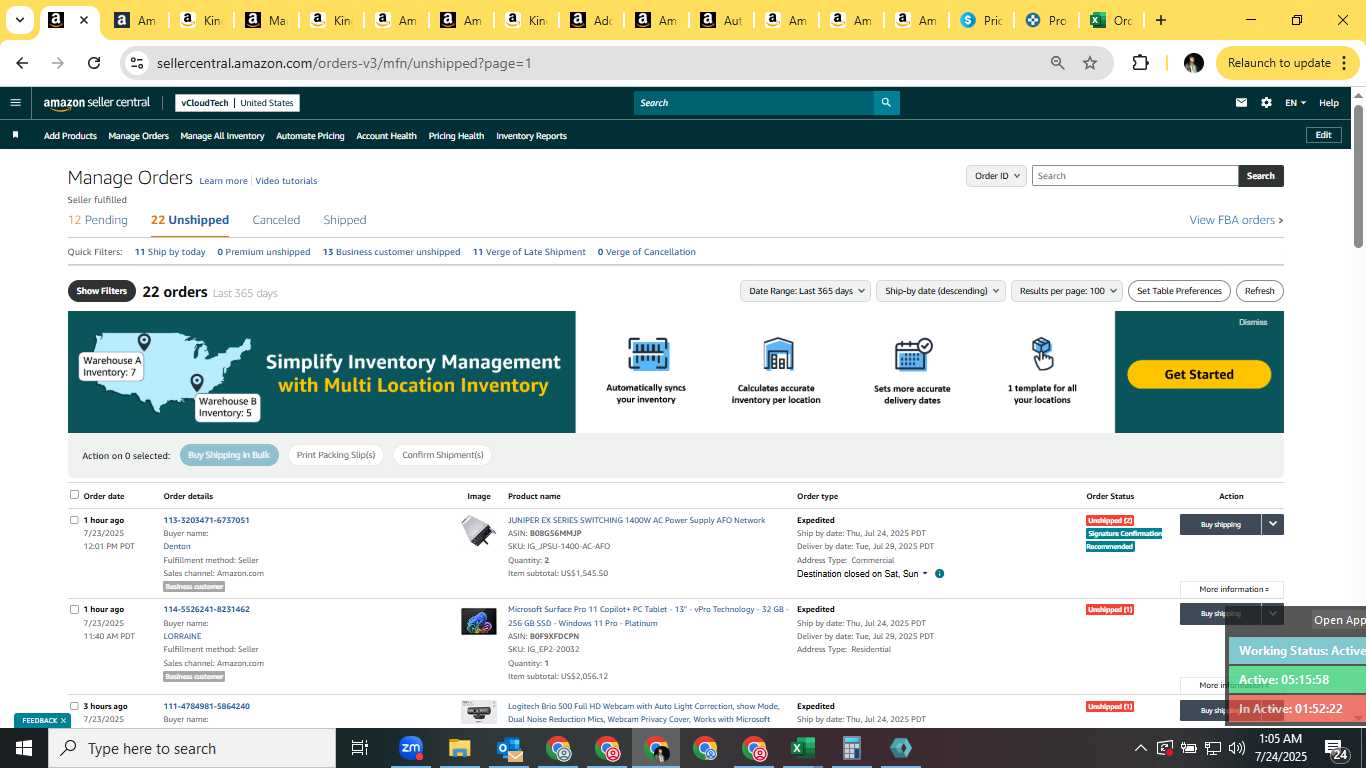Screen dimensions: 1366x768
Task: Open Zoom from the taskbar
Action: [410, 748]
